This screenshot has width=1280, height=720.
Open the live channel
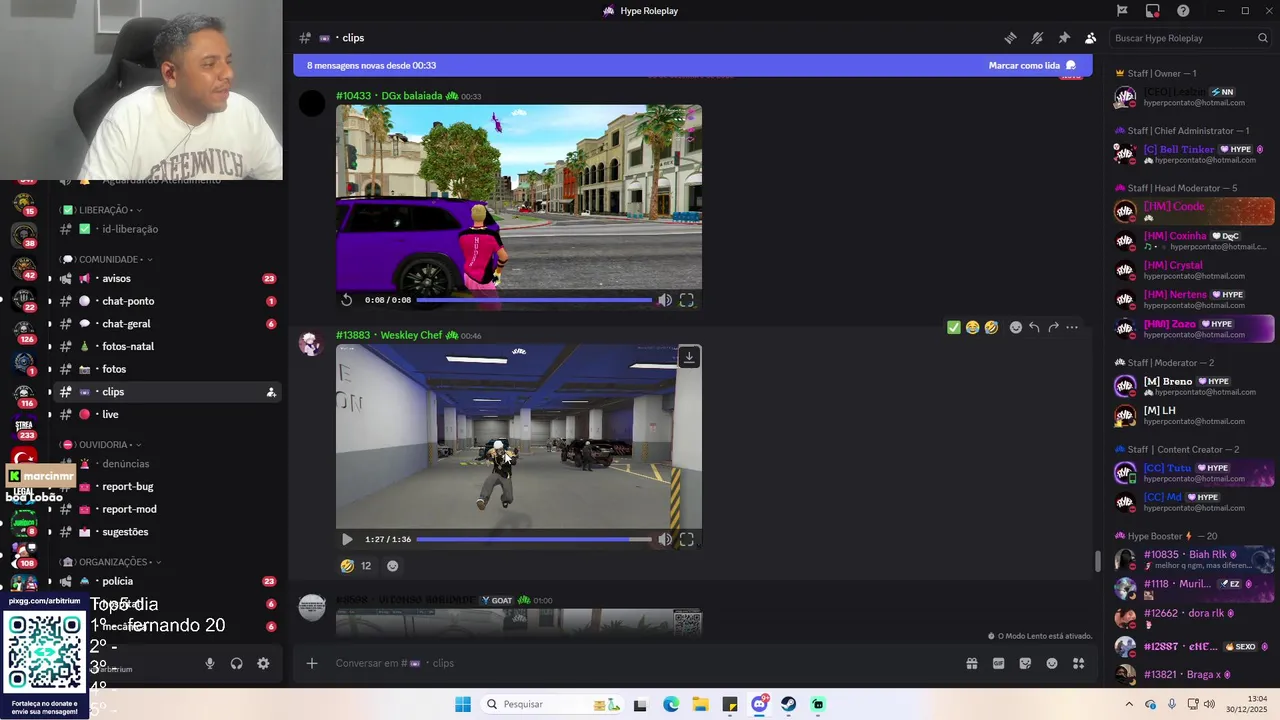tap(167, 414)
